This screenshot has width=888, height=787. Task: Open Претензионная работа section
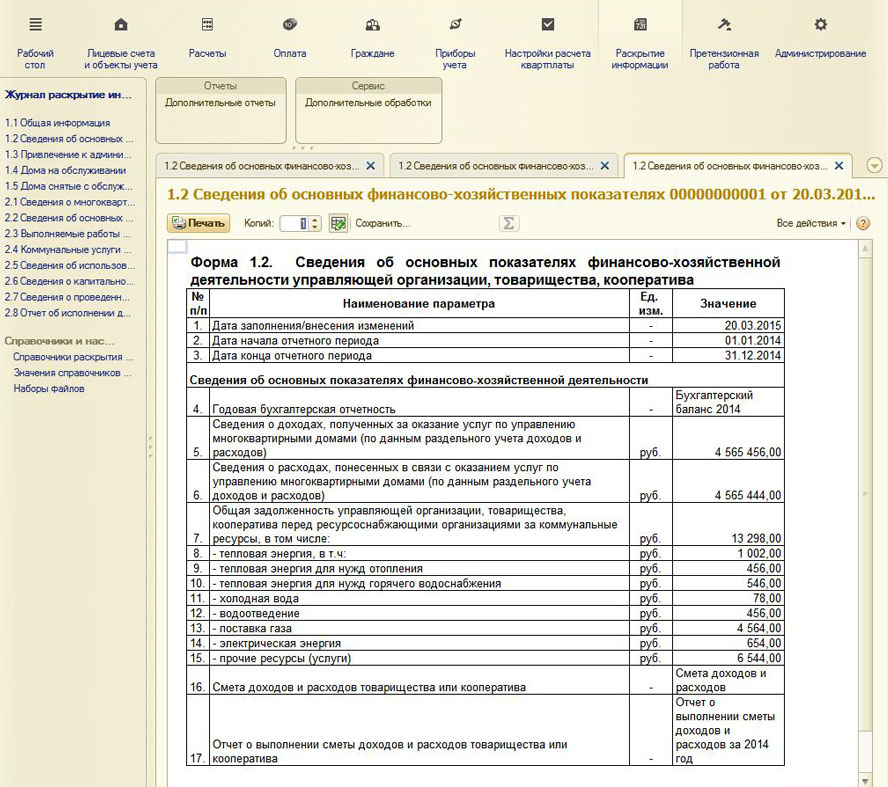click(x=724, y=43)
